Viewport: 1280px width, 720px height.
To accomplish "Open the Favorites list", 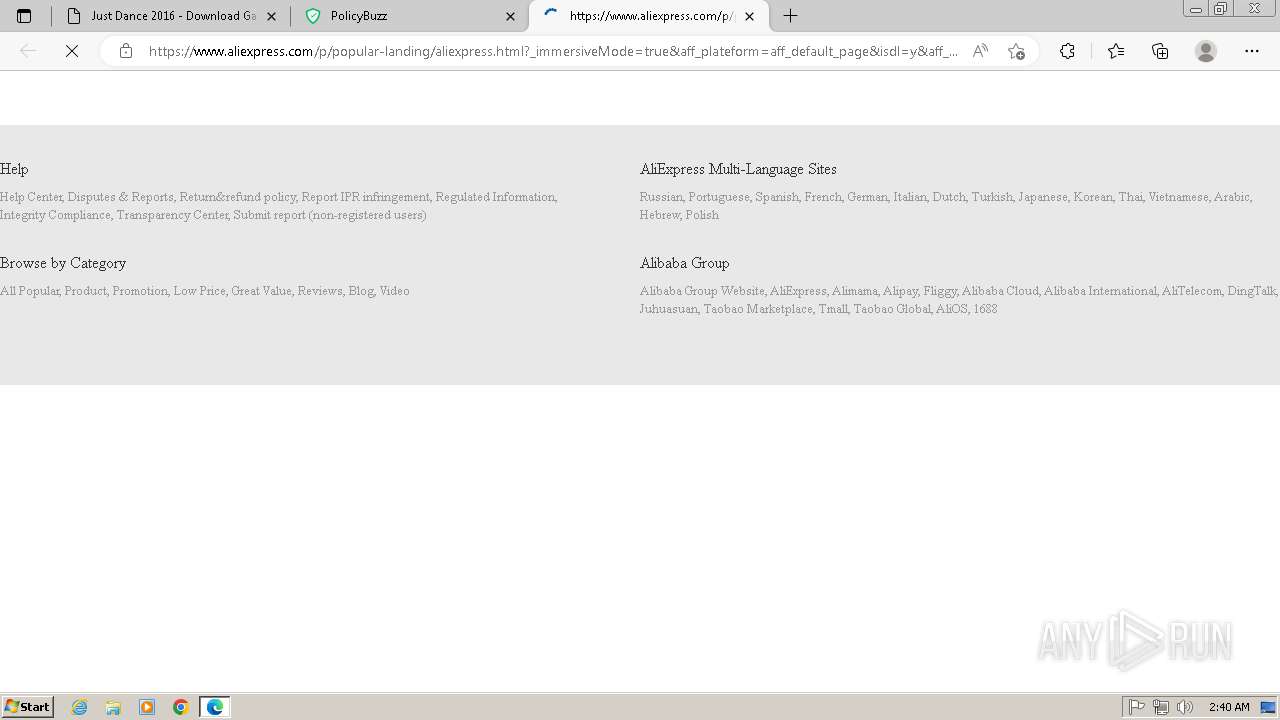I will tap(1116, 51).
